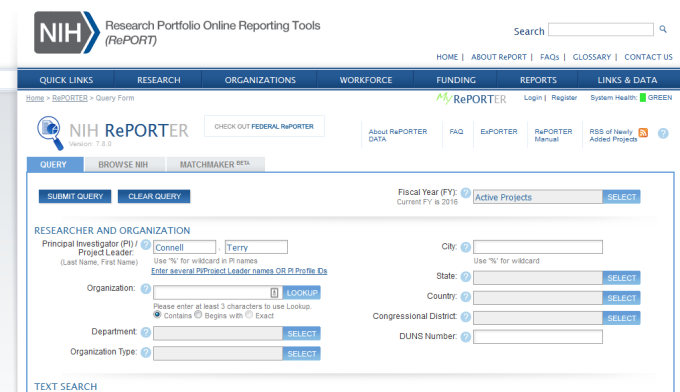
Task: Open the LINKS & DATA menu
Action: point(627,80)
